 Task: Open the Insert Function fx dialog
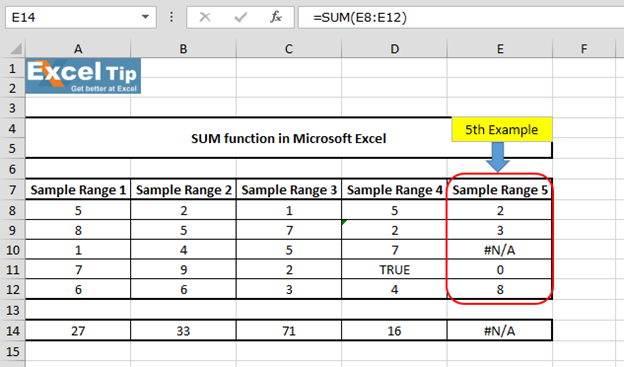click(276, 17)
